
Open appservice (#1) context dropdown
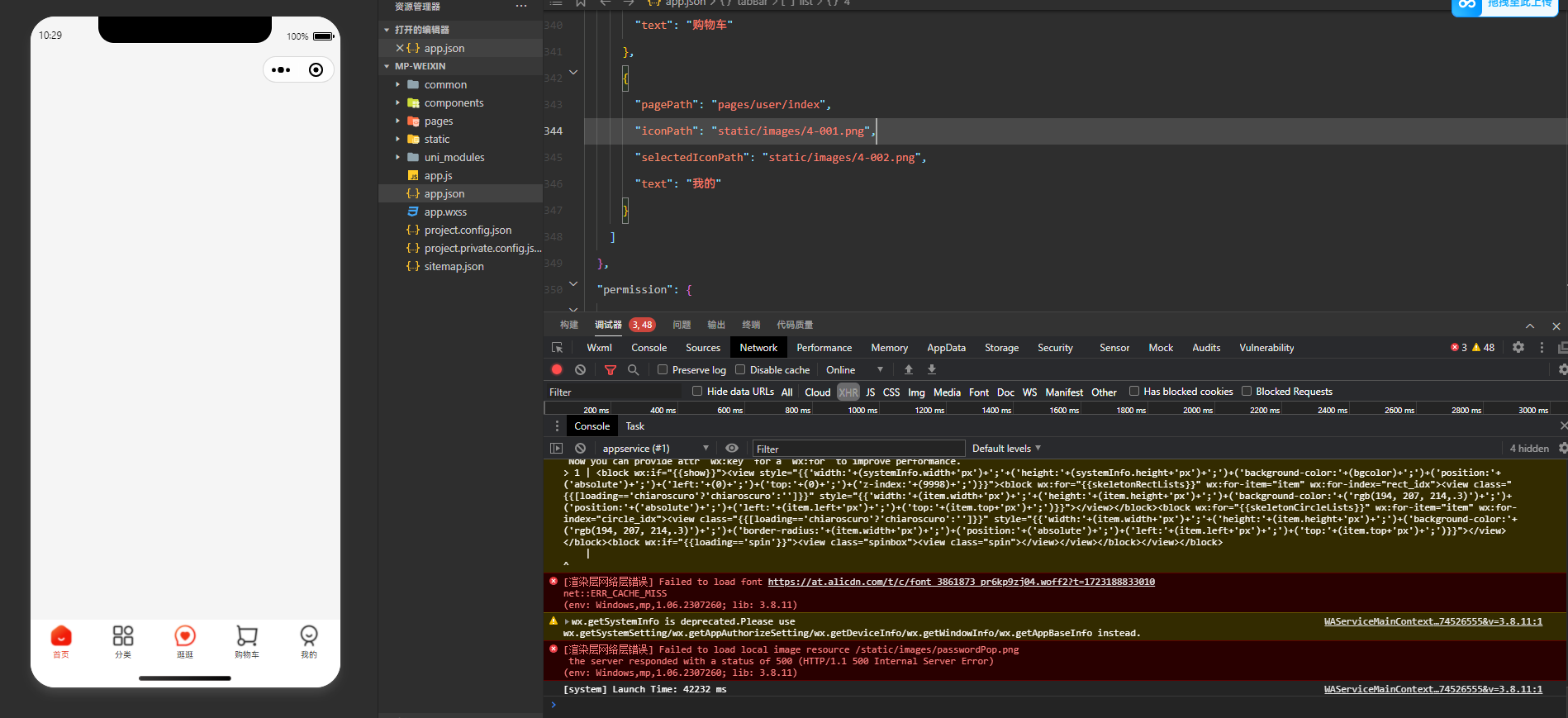[654, 449]
